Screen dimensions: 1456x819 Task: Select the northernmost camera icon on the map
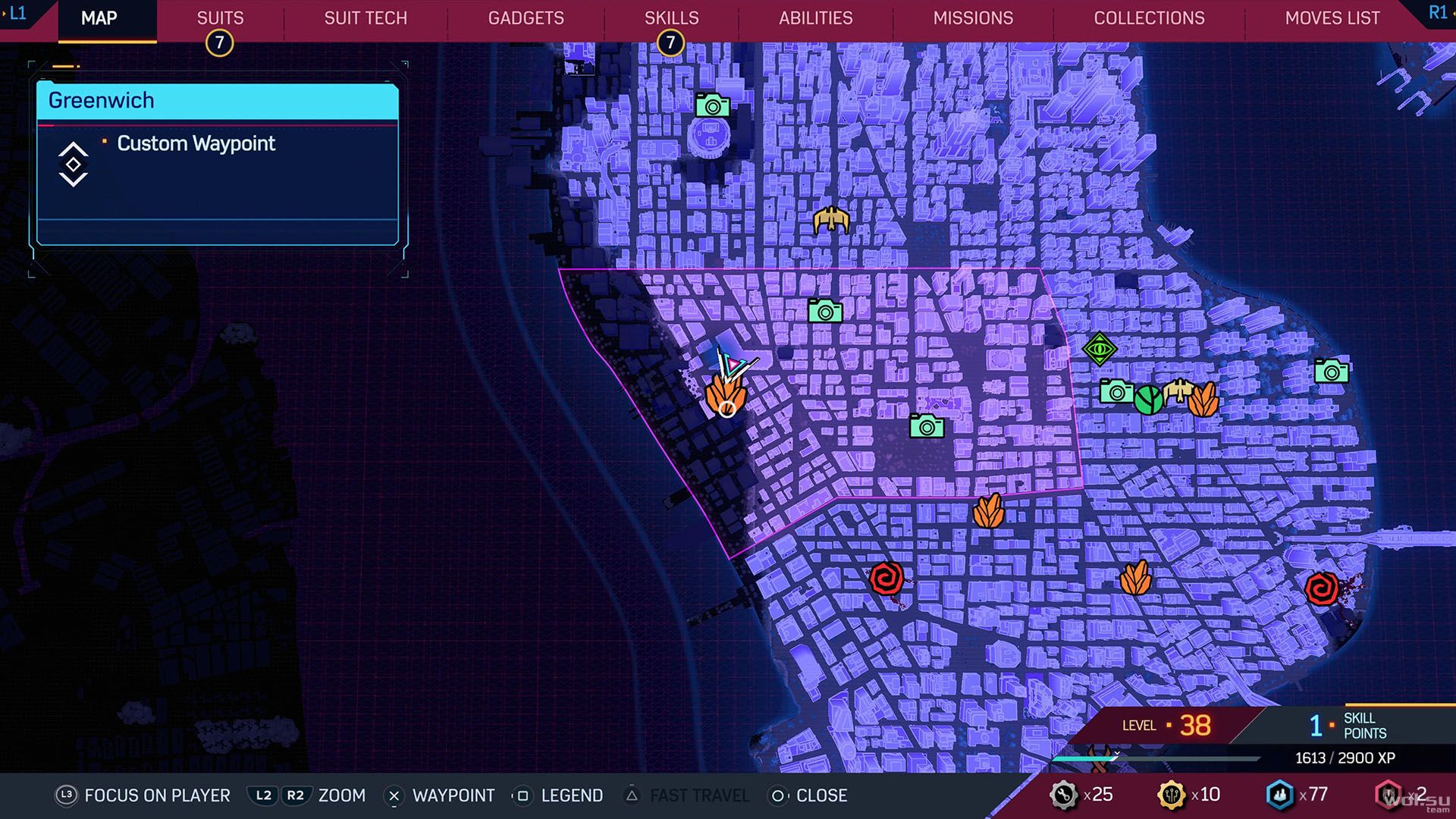[713, 105]
